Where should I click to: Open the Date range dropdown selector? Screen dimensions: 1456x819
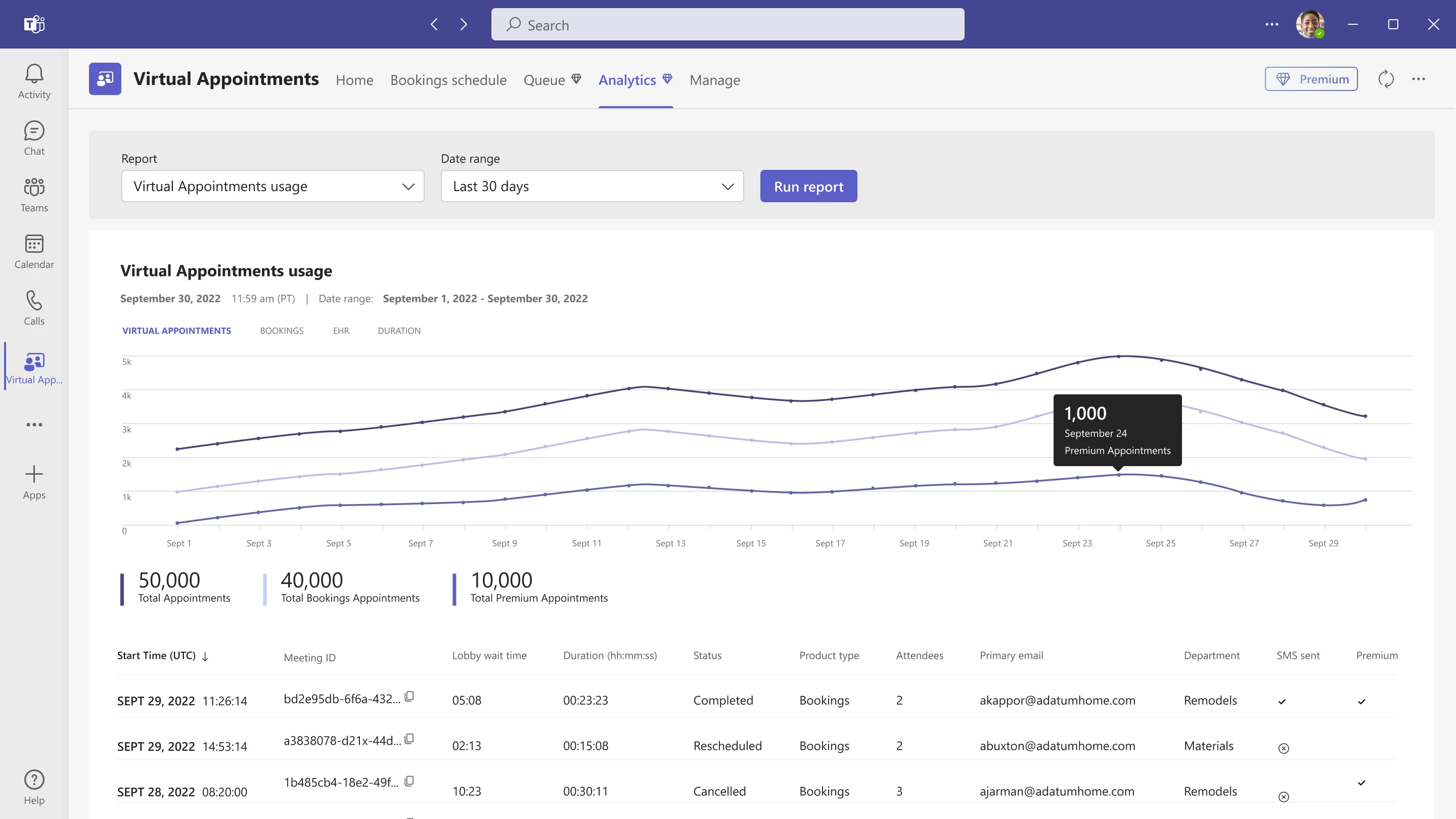592,185
